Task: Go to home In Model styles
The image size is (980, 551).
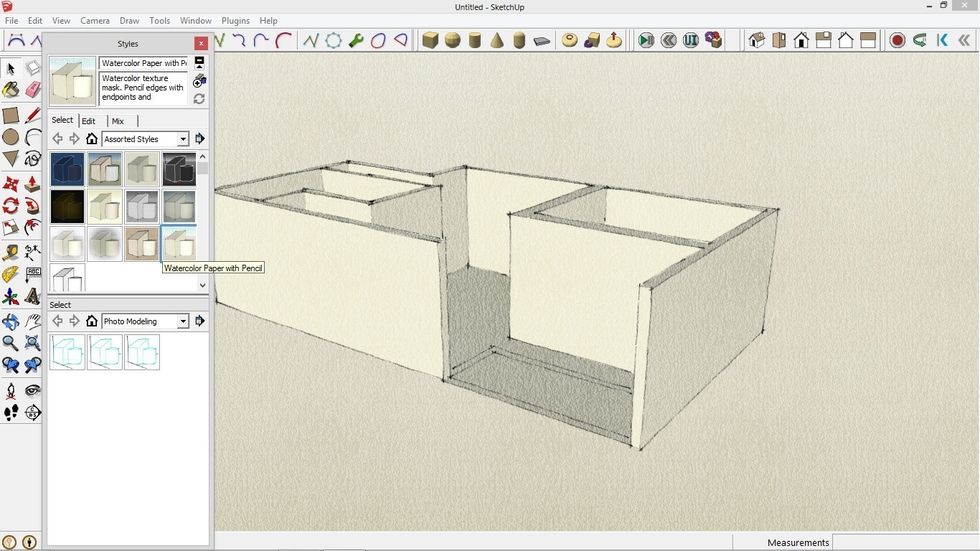Action: tap(91, 139)
